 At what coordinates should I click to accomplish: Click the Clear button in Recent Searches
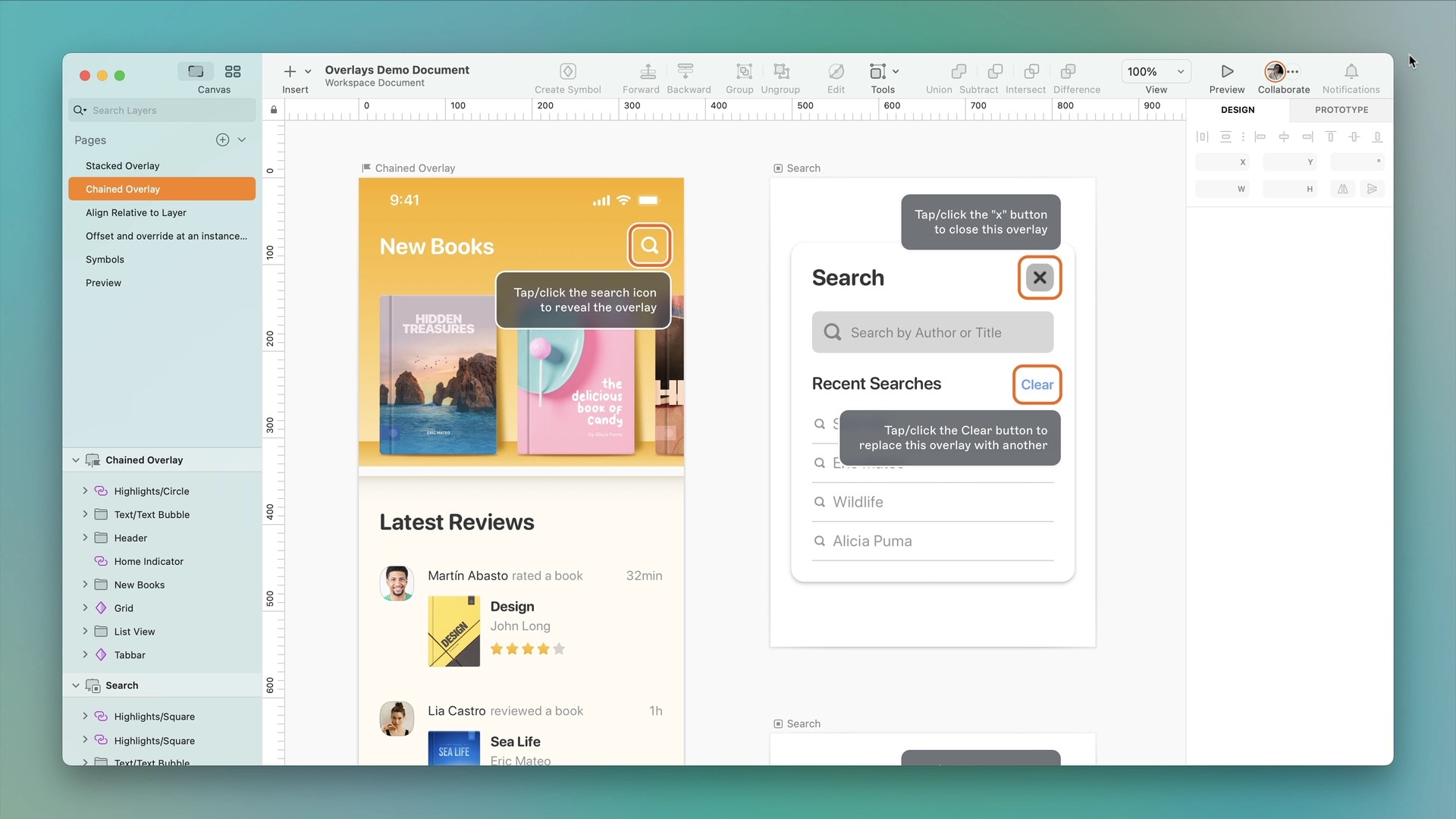1037,384
